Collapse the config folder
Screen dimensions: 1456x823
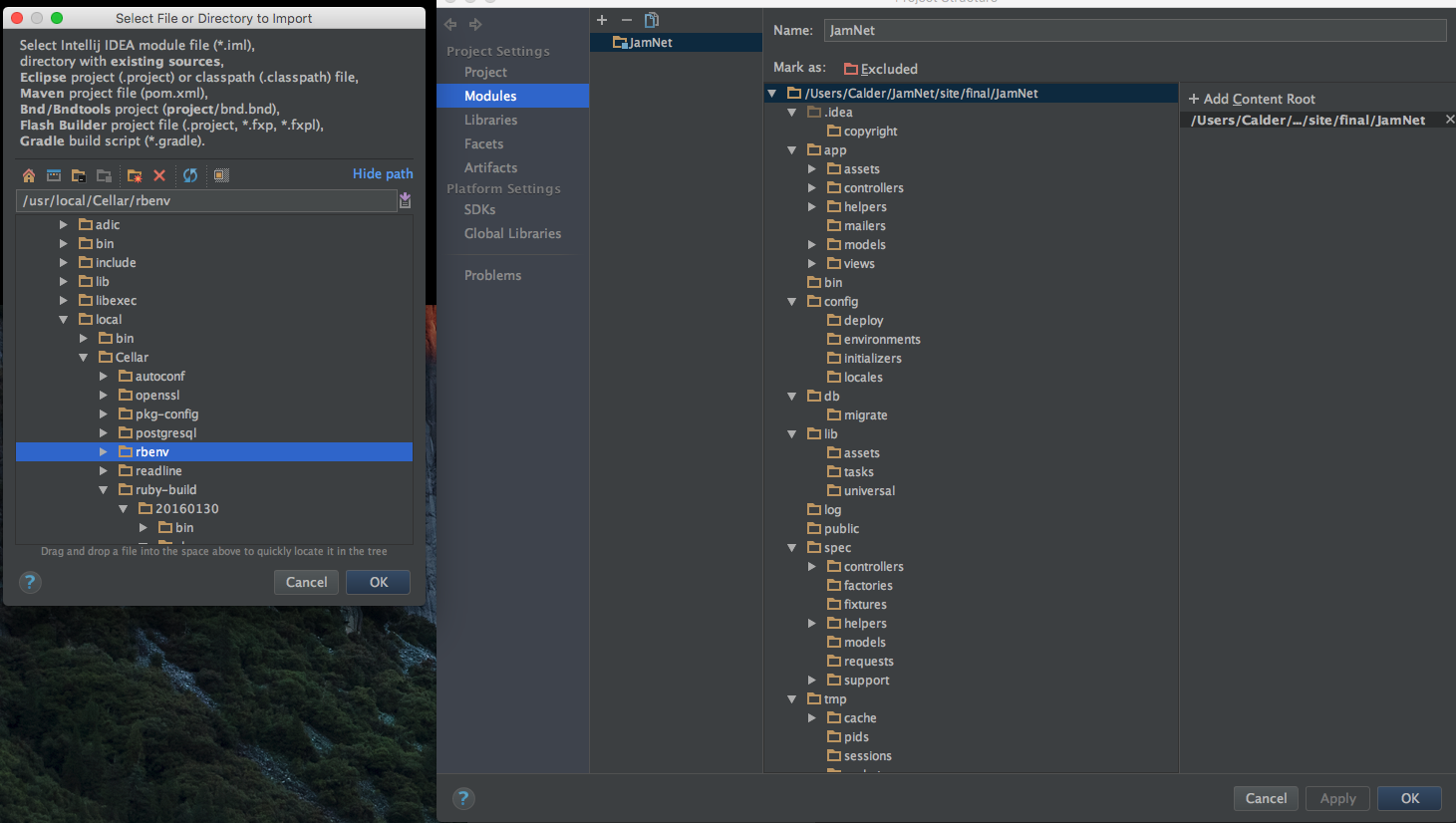pos(792,302)
